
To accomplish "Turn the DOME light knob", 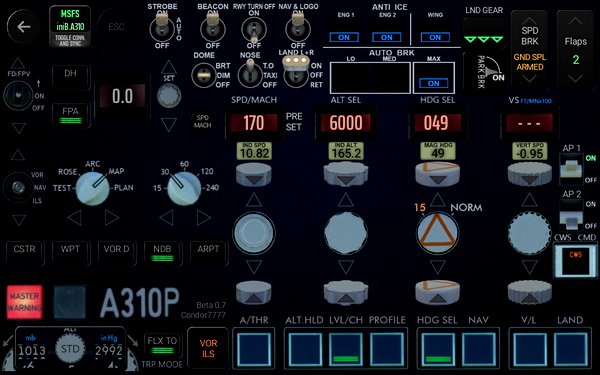I will coord(204,75).
